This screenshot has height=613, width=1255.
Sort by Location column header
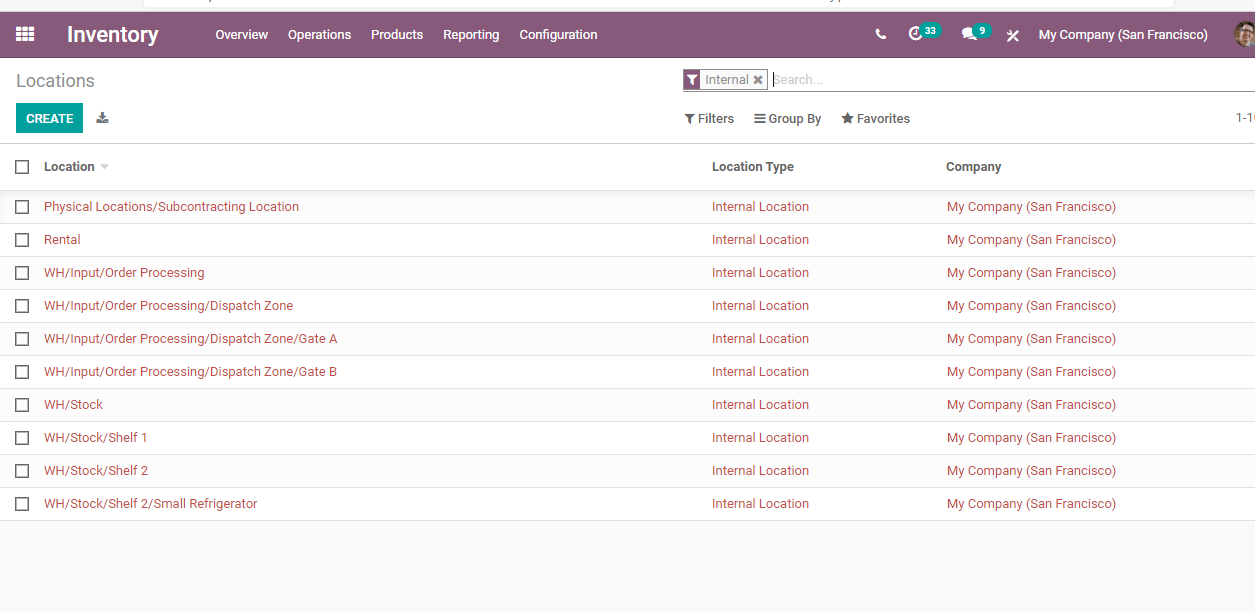[69, 167]
